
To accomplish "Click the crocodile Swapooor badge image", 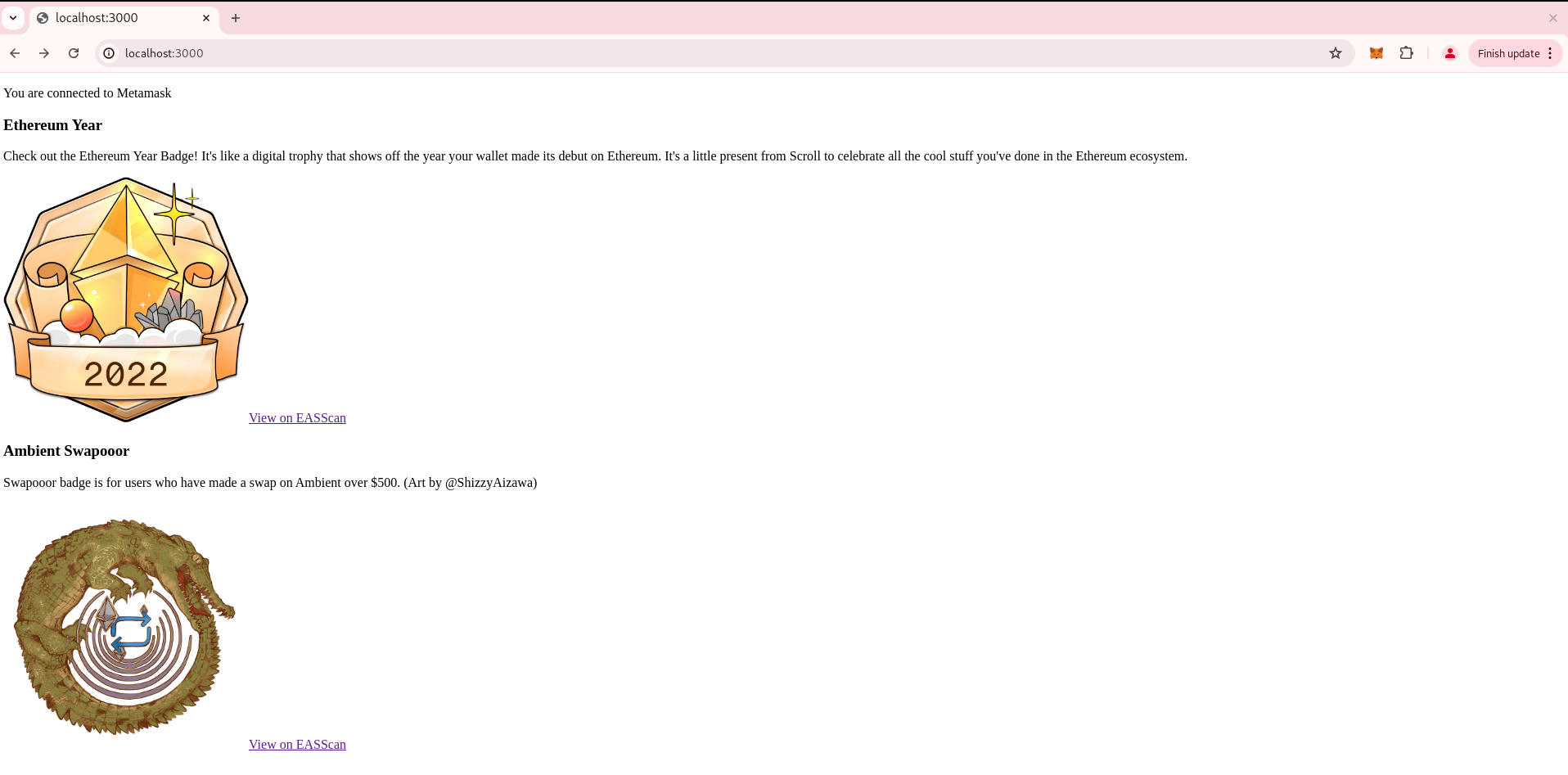I will (x=124, y=627).
